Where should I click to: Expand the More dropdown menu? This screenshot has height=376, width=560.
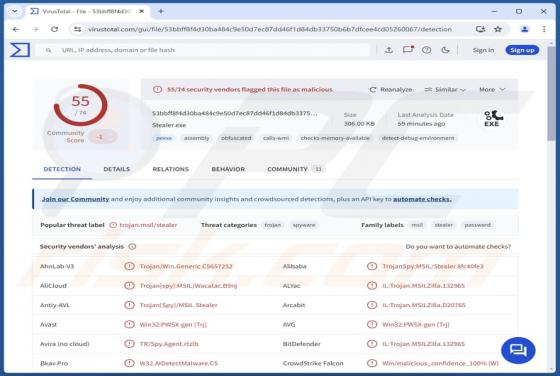tap(492, 89)
